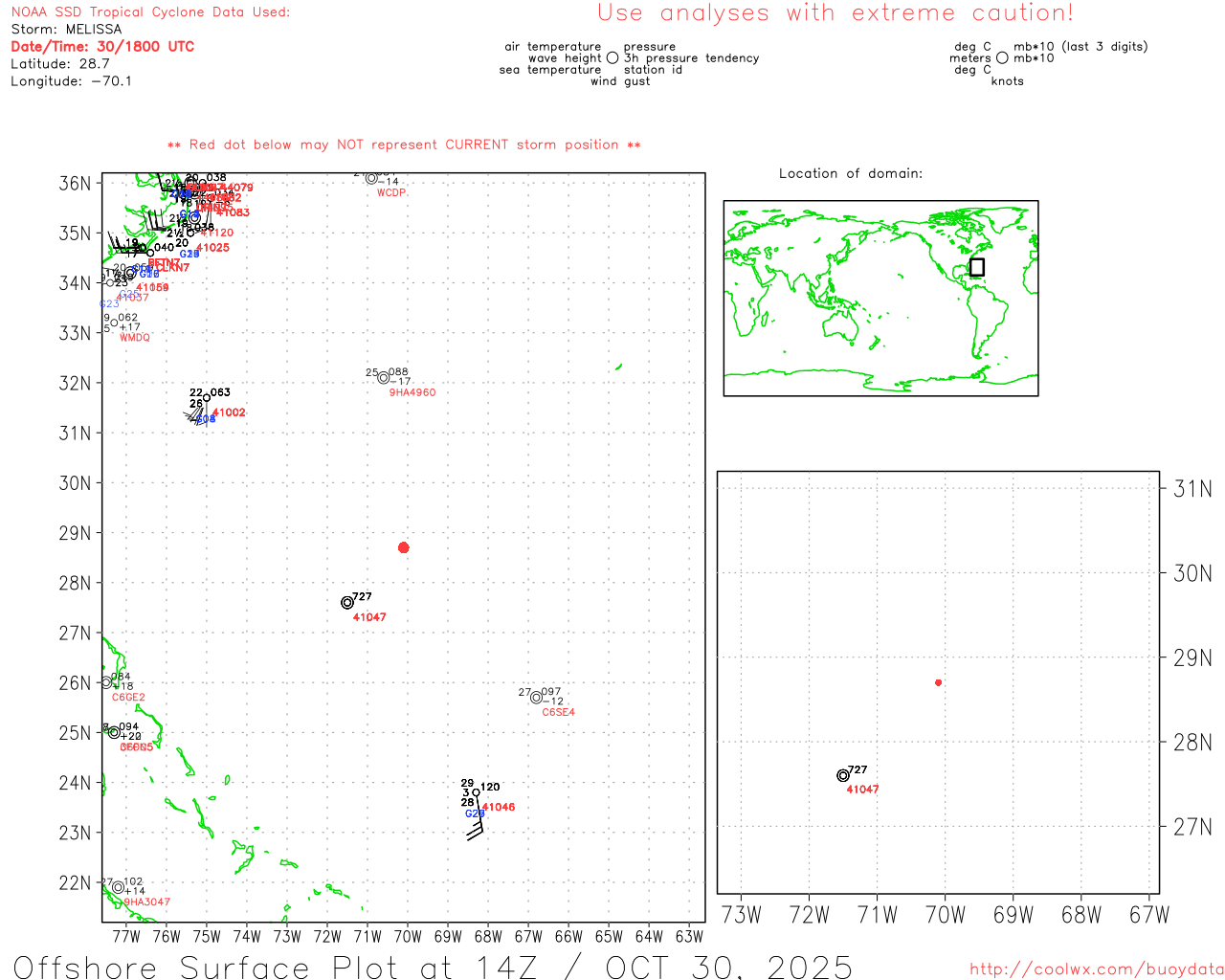1225x980 pixels.
Task: Click the 'Latitude: 28.7' text
Action: [60, 64]
